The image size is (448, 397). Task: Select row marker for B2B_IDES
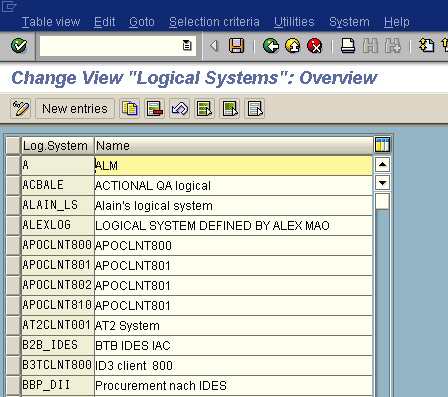pyautogui.click(x=13, y=345)
